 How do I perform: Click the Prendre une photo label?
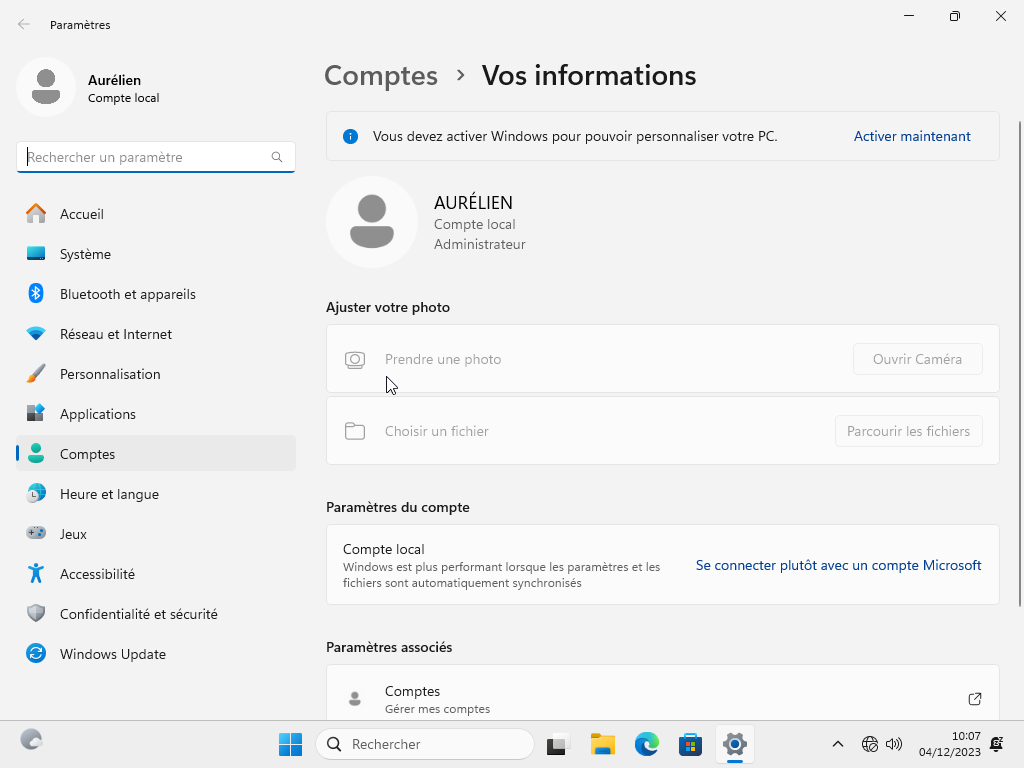(443, 359)
